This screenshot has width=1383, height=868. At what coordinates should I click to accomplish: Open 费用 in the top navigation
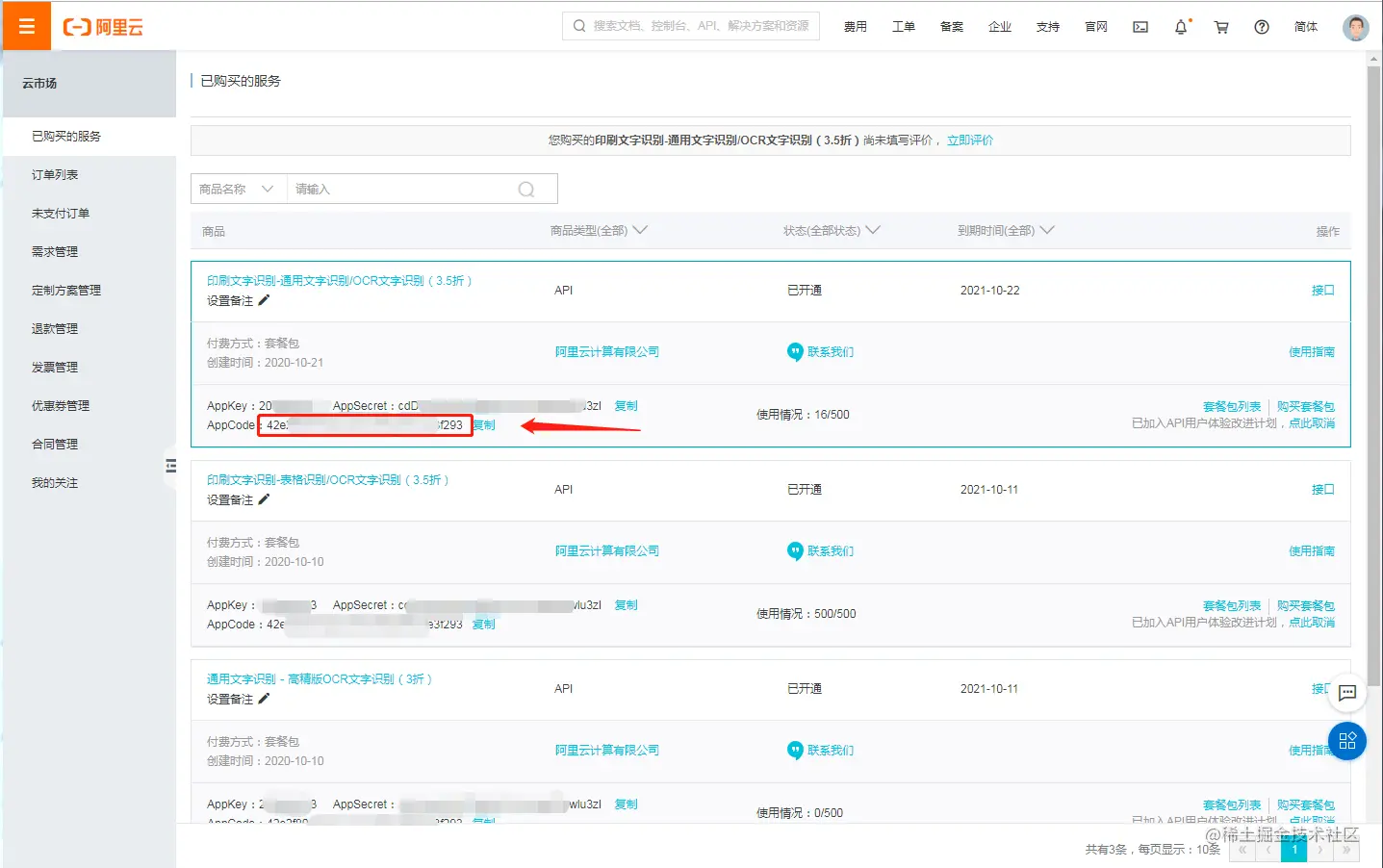[x=856, y=27]
